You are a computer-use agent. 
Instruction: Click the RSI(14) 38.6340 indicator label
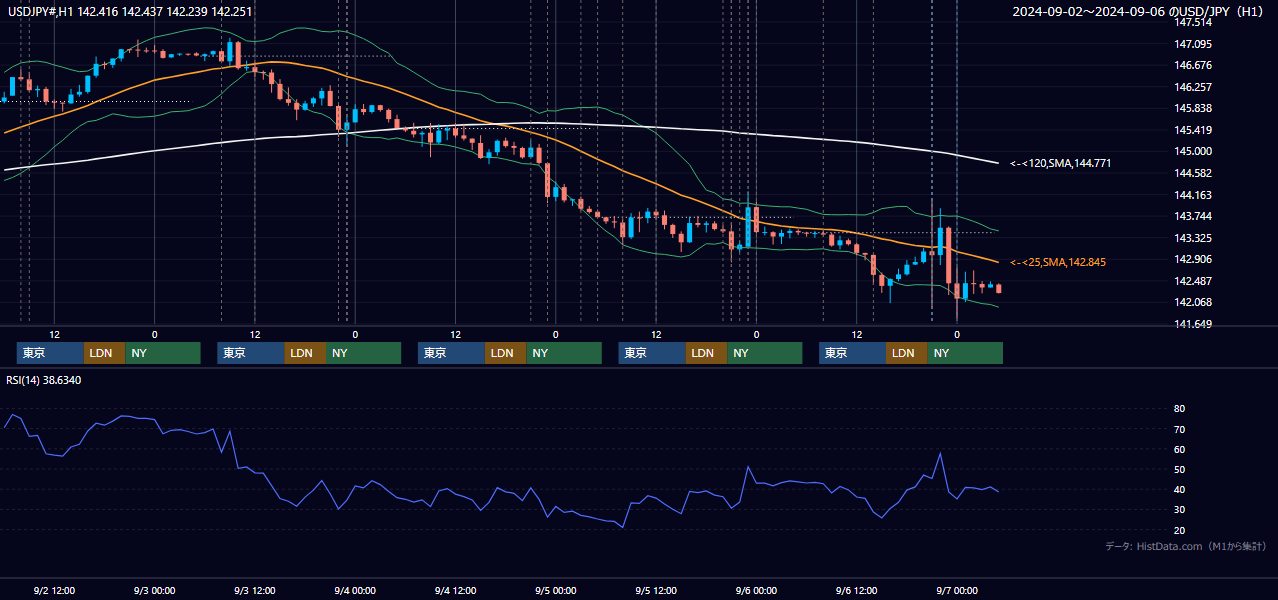(x=44, y=380)
